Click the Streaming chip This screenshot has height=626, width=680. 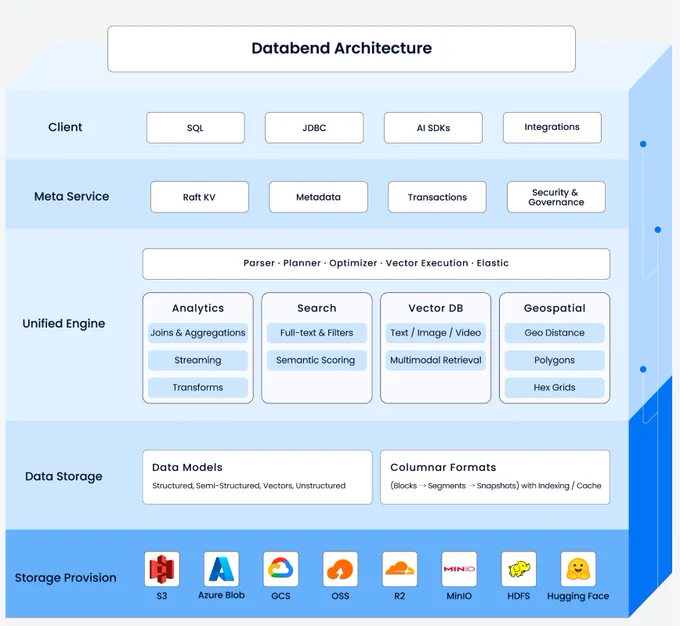[x=198, y=360]
